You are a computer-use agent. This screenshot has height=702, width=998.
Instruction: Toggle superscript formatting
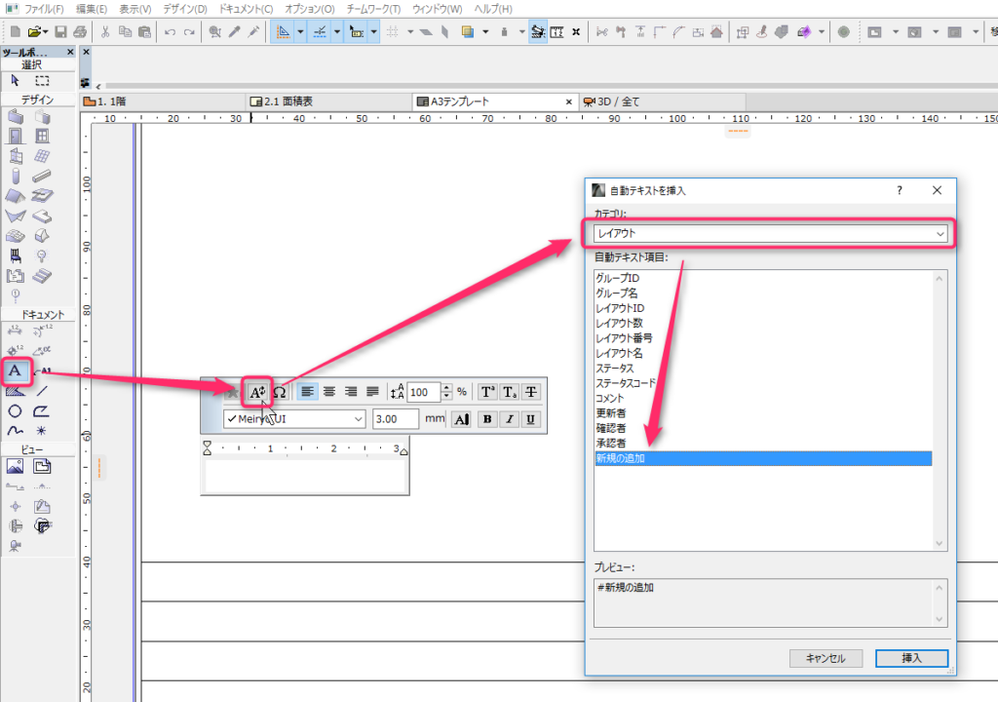[x=488, y=392]
